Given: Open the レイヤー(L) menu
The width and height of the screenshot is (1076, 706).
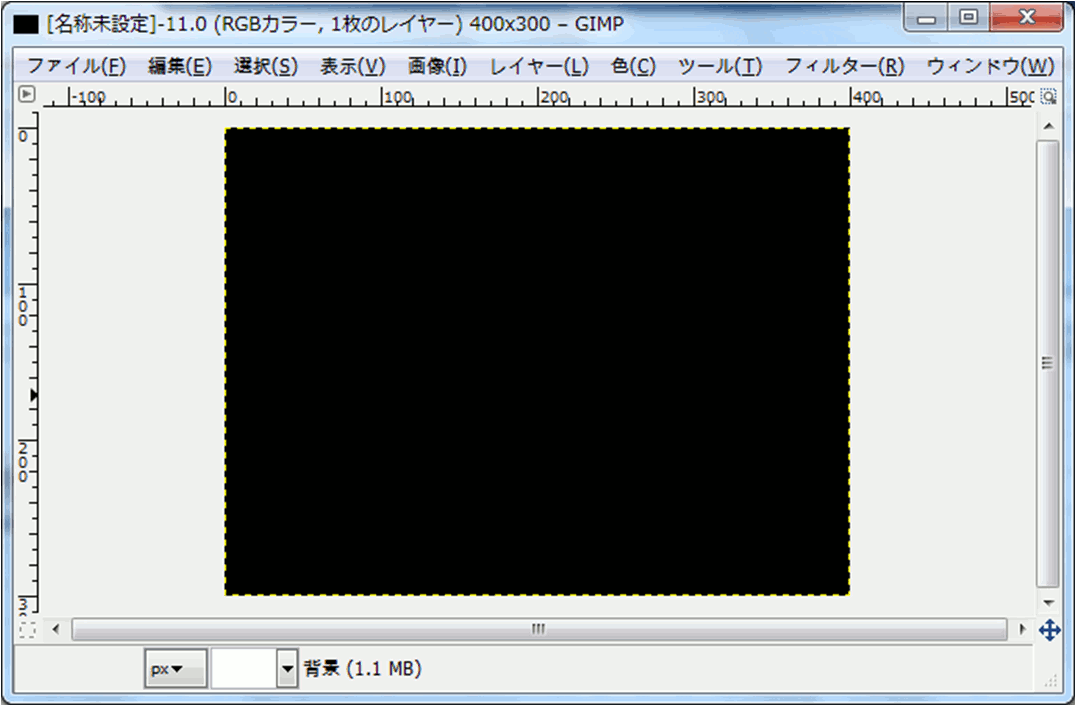Looking at the screenshot, I should 539,66.
